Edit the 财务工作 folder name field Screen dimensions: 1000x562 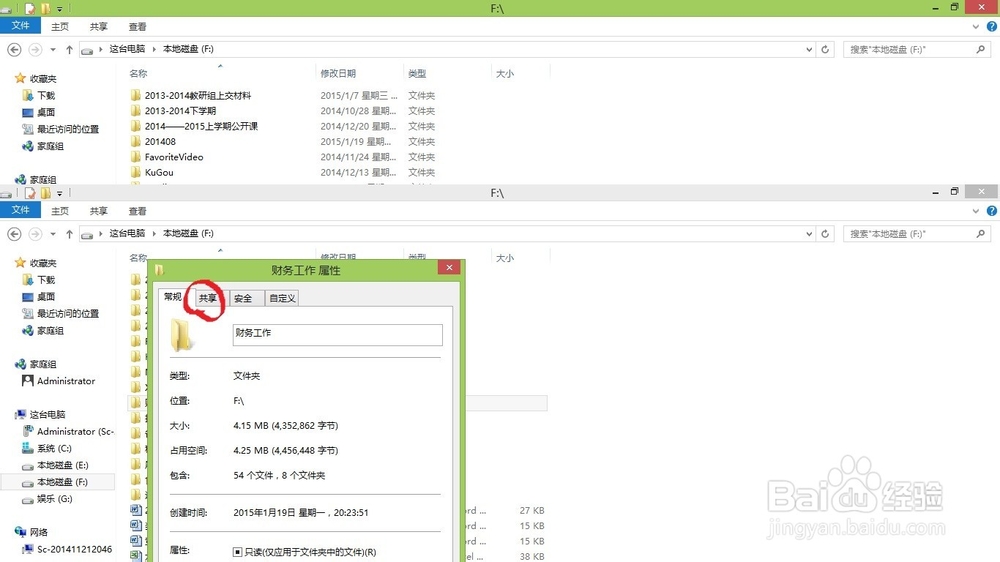337,335
